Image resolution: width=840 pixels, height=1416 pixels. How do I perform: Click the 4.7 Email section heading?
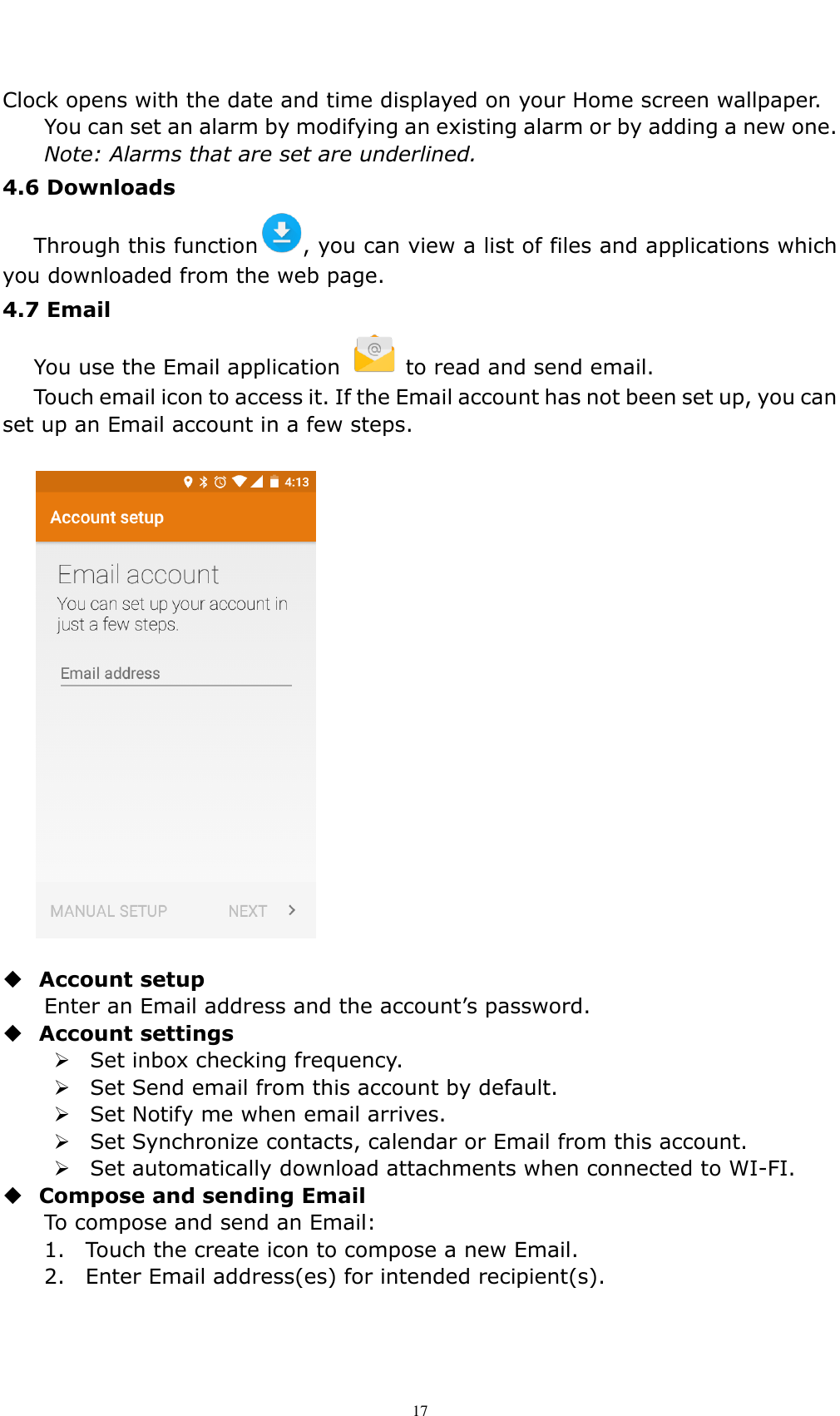[x=57, y=309]
